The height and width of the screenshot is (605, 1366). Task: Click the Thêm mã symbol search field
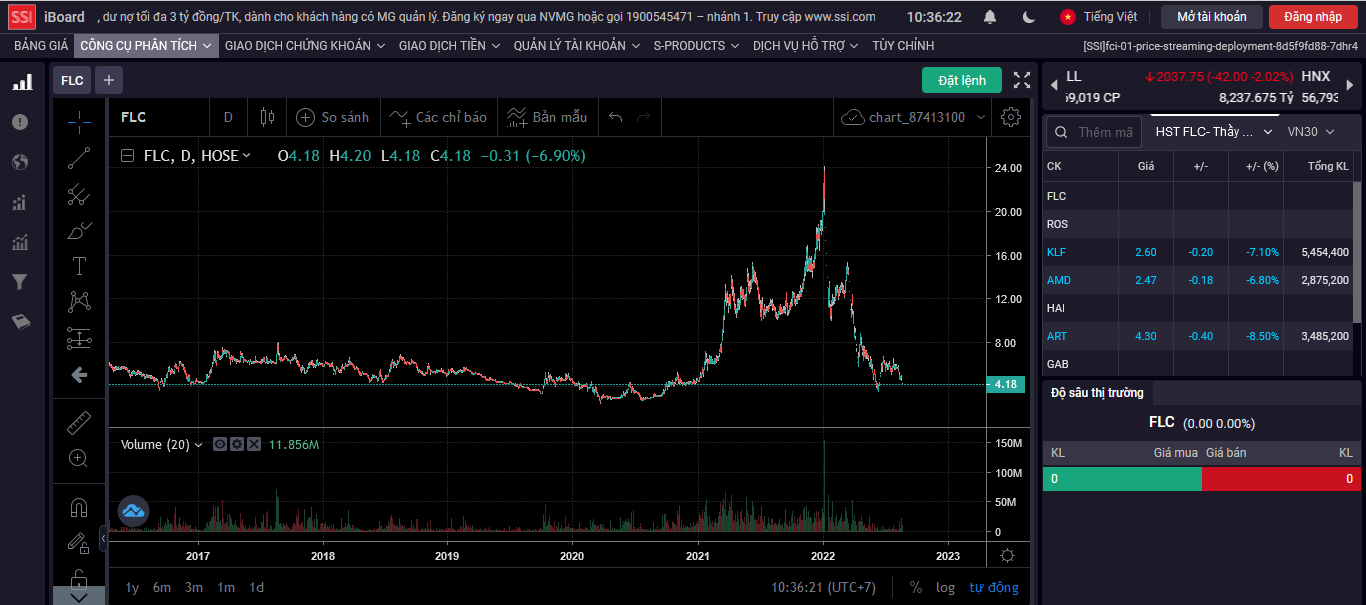1094,132
